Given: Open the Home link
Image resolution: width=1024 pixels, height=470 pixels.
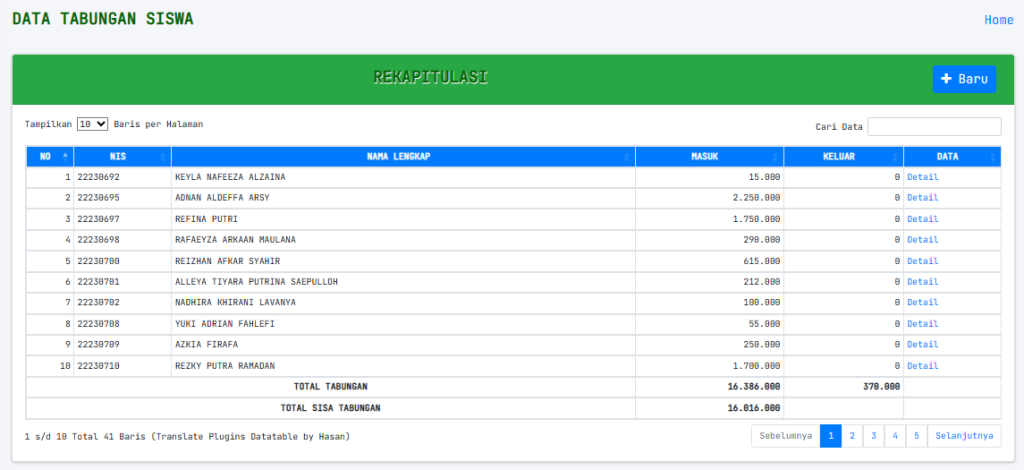Looking at the screenshot, I should coord(999,20).
